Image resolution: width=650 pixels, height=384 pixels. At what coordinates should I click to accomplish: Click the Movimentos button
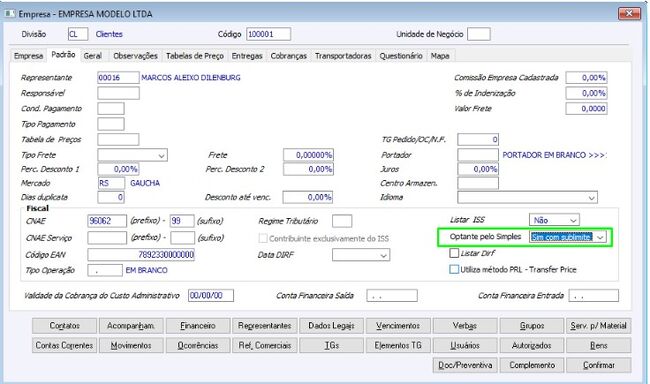coord(131,345)
